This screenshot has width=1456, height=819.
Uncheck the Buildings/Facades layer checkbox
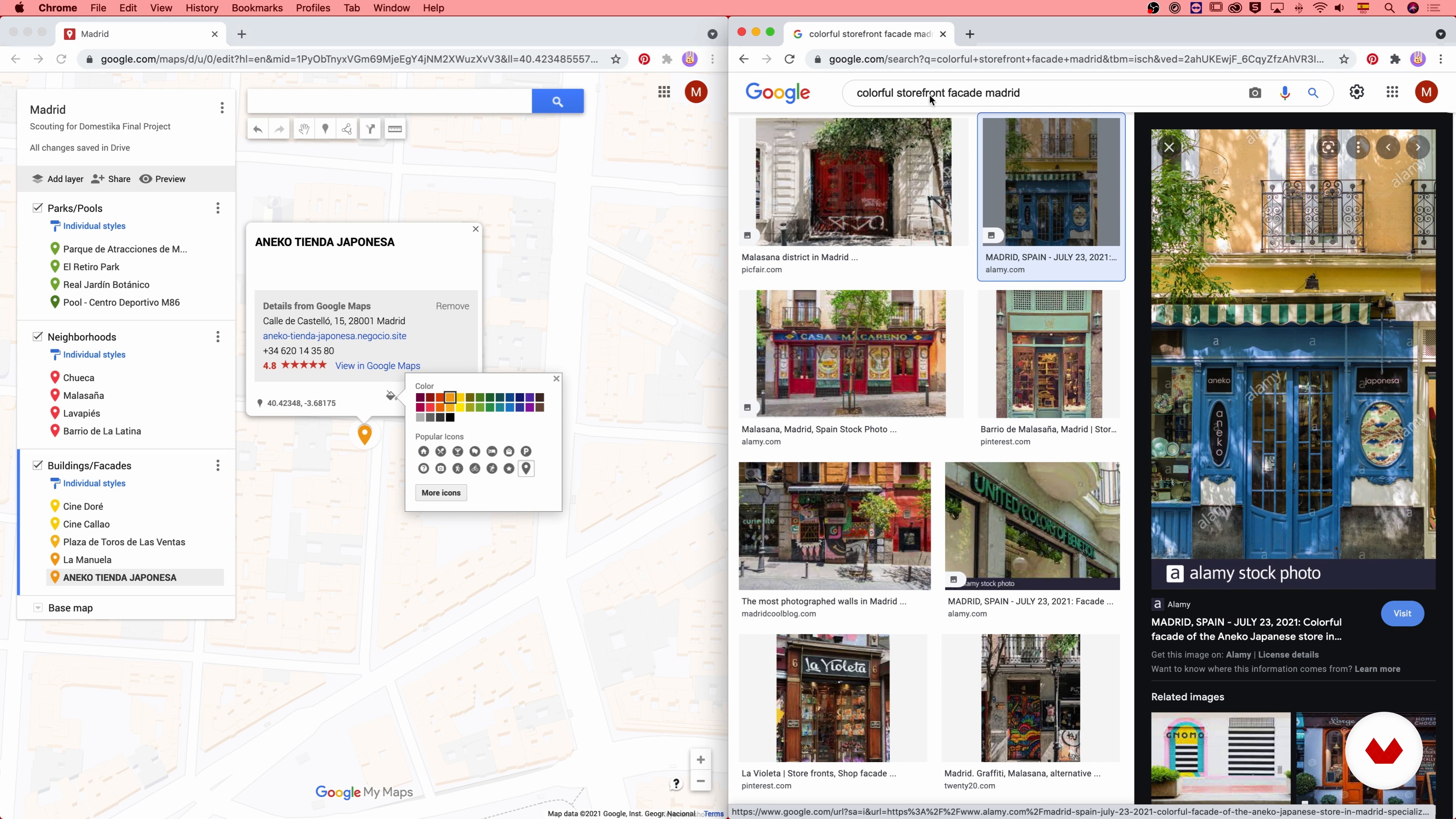tap(37, 465)
